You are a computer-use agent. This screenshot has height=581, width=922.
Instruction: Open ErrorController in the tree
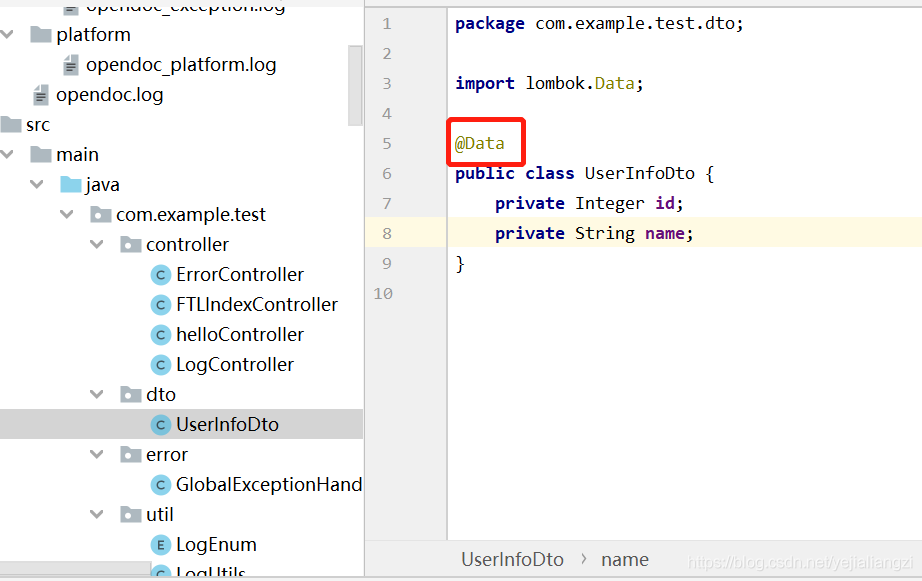pos(240,275)
